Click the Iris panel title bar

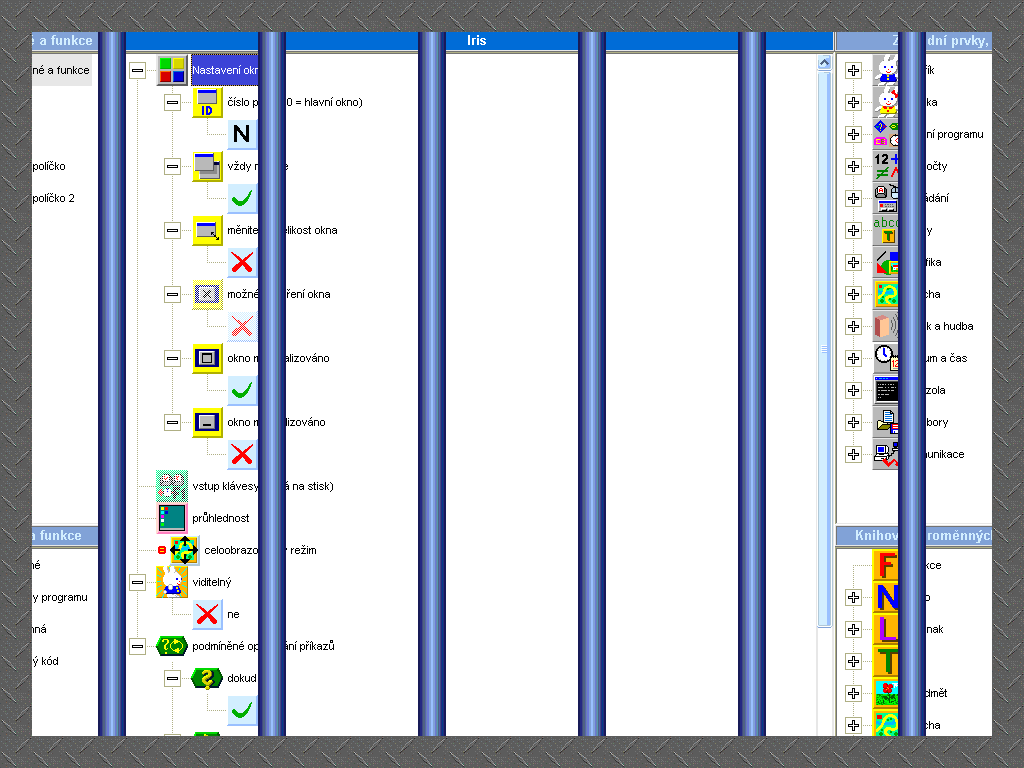click(x=476, y=41)
